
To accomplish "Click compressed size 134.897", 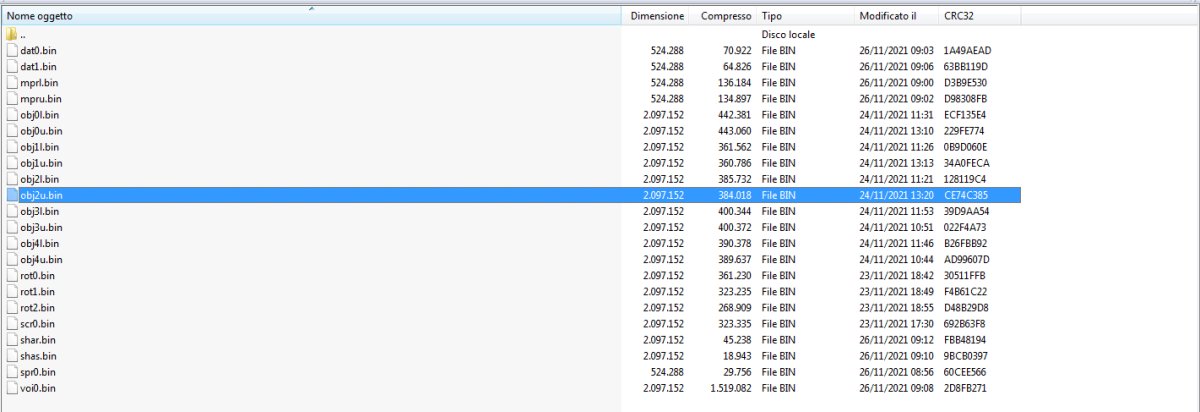I will point(735,98).
